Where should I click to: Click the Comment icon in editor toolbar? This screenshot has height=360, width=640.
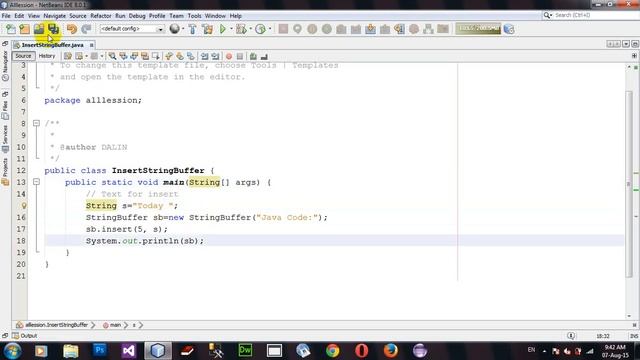point(253,56)
